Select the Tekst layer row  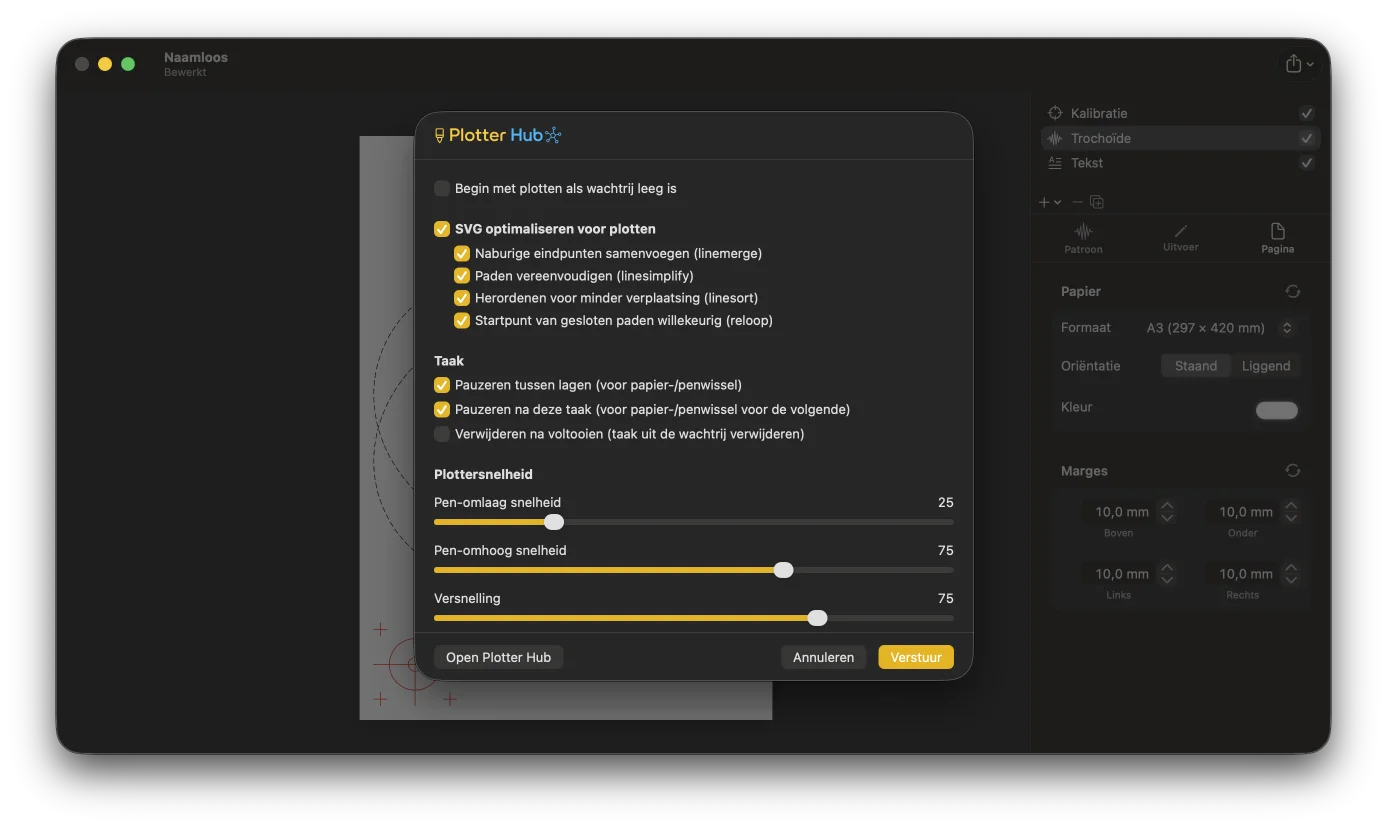(1181, 163)
